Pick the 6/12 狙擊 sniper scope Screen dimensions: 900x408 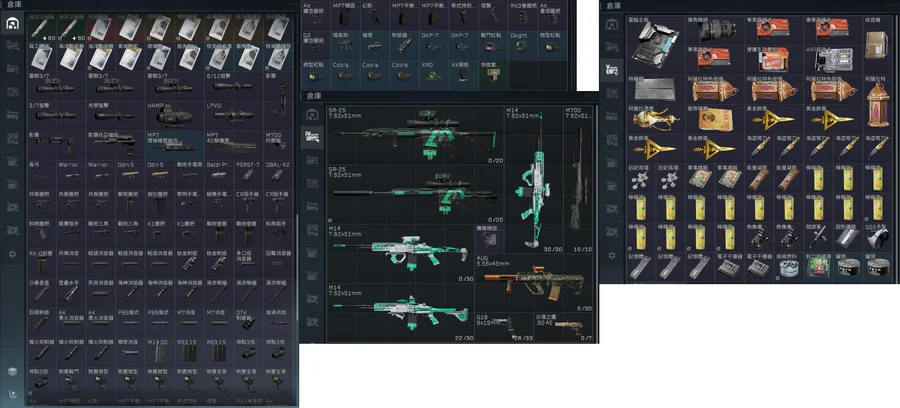point(234,86)
